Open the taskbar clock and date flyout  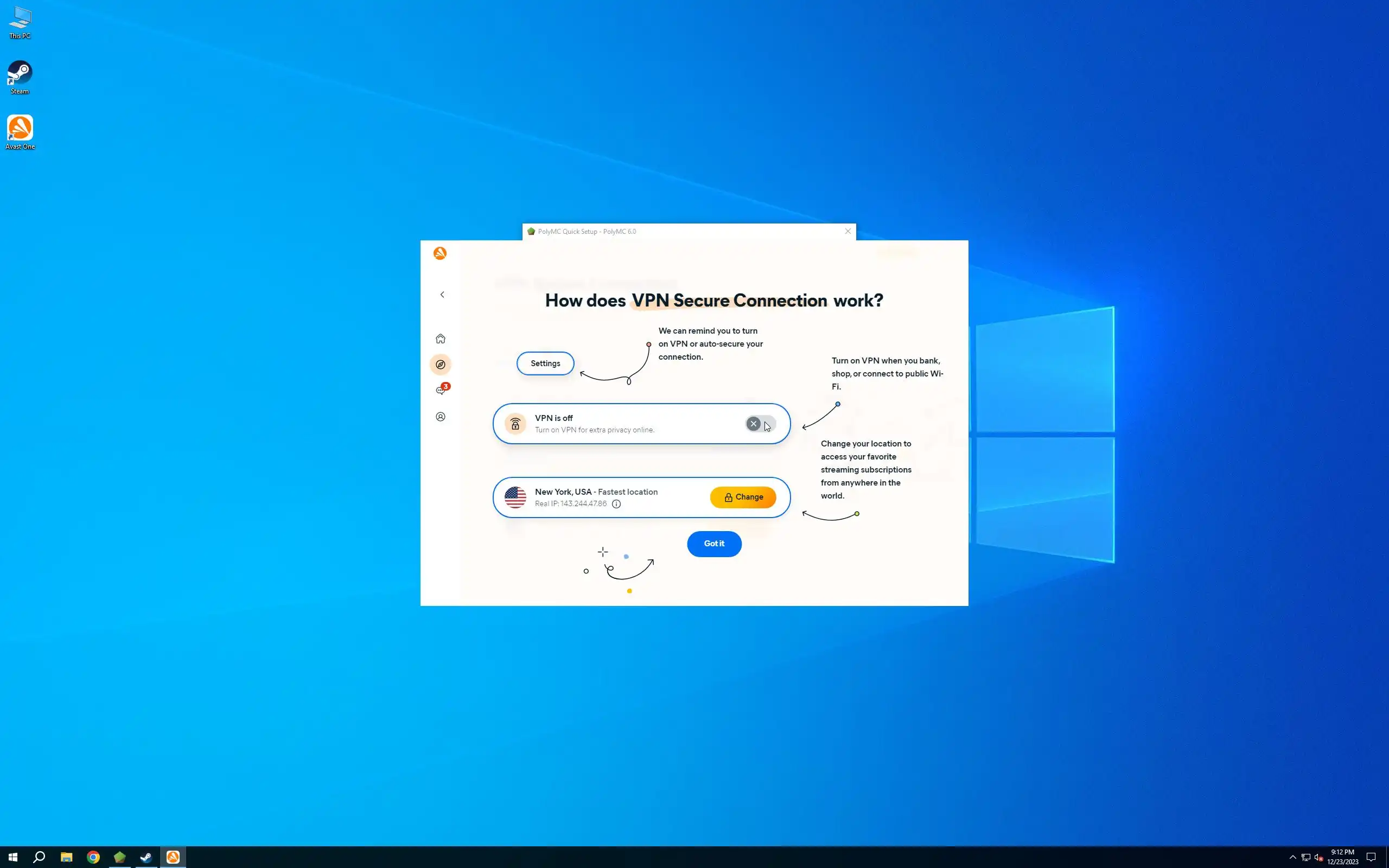pos(1342,857)
